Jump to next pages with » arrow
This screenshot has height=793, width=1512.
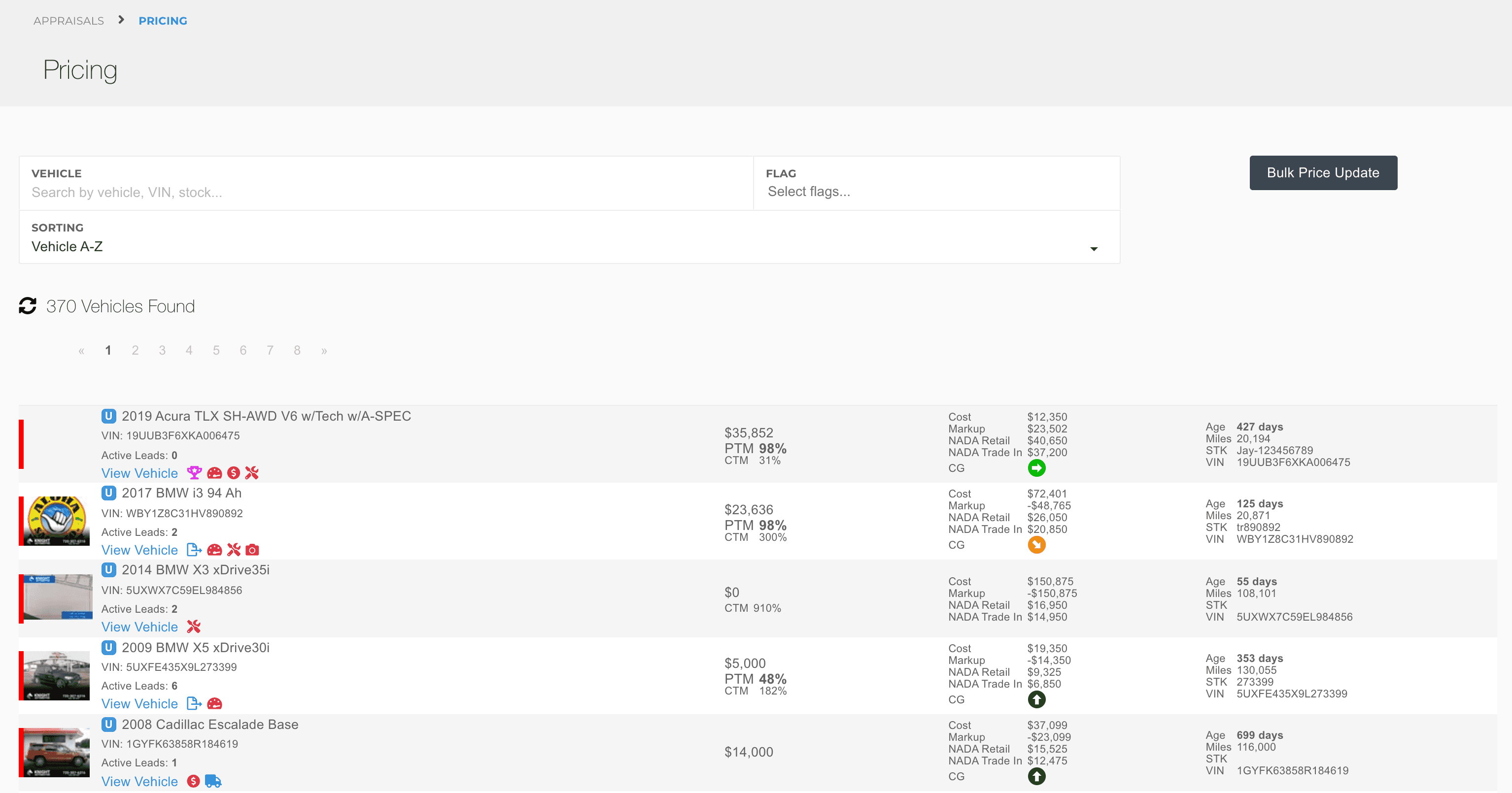(x=324, y=350)
